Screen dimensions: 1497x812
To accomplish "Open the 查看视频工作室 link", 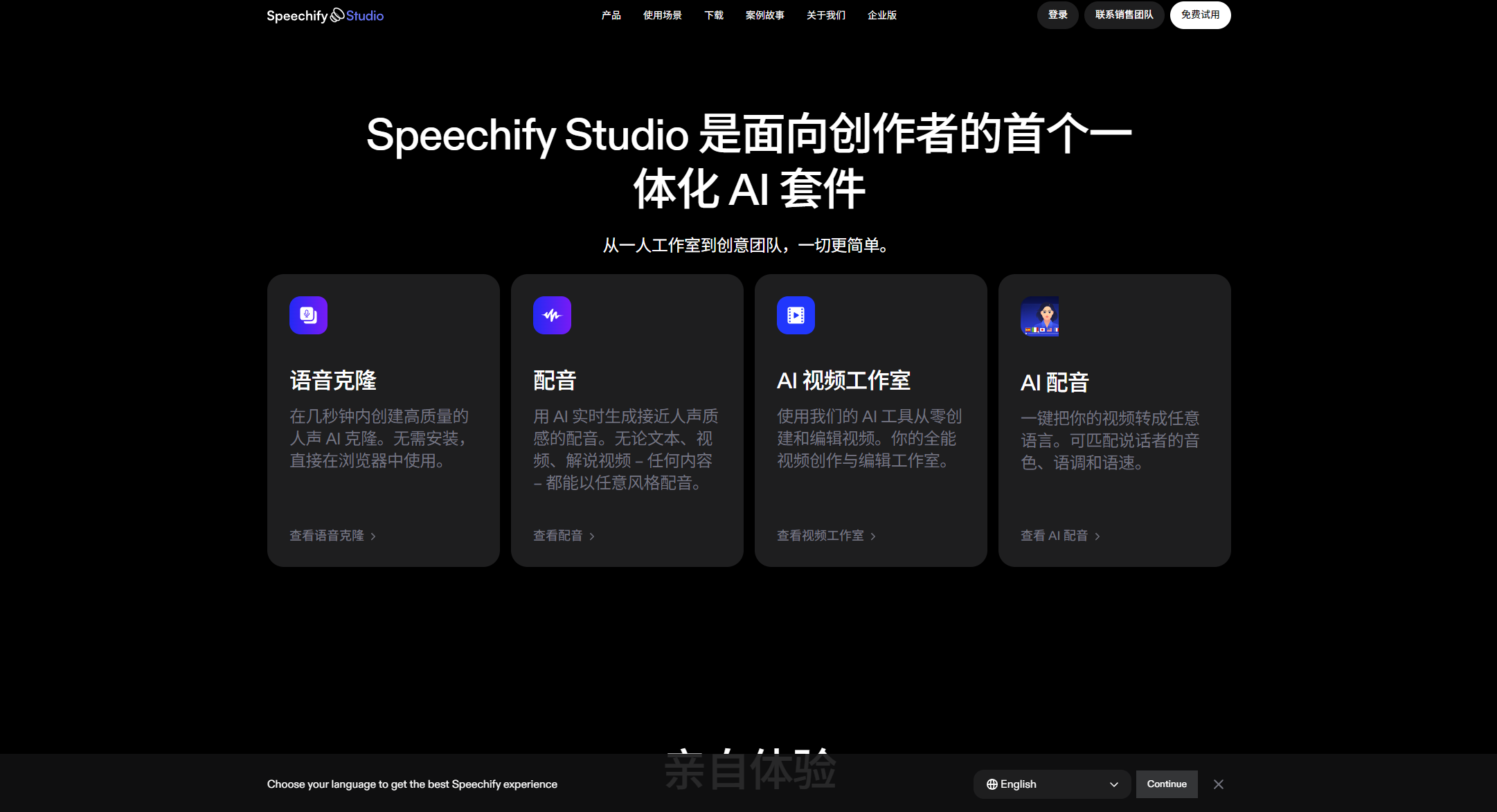I will [826, 536].
